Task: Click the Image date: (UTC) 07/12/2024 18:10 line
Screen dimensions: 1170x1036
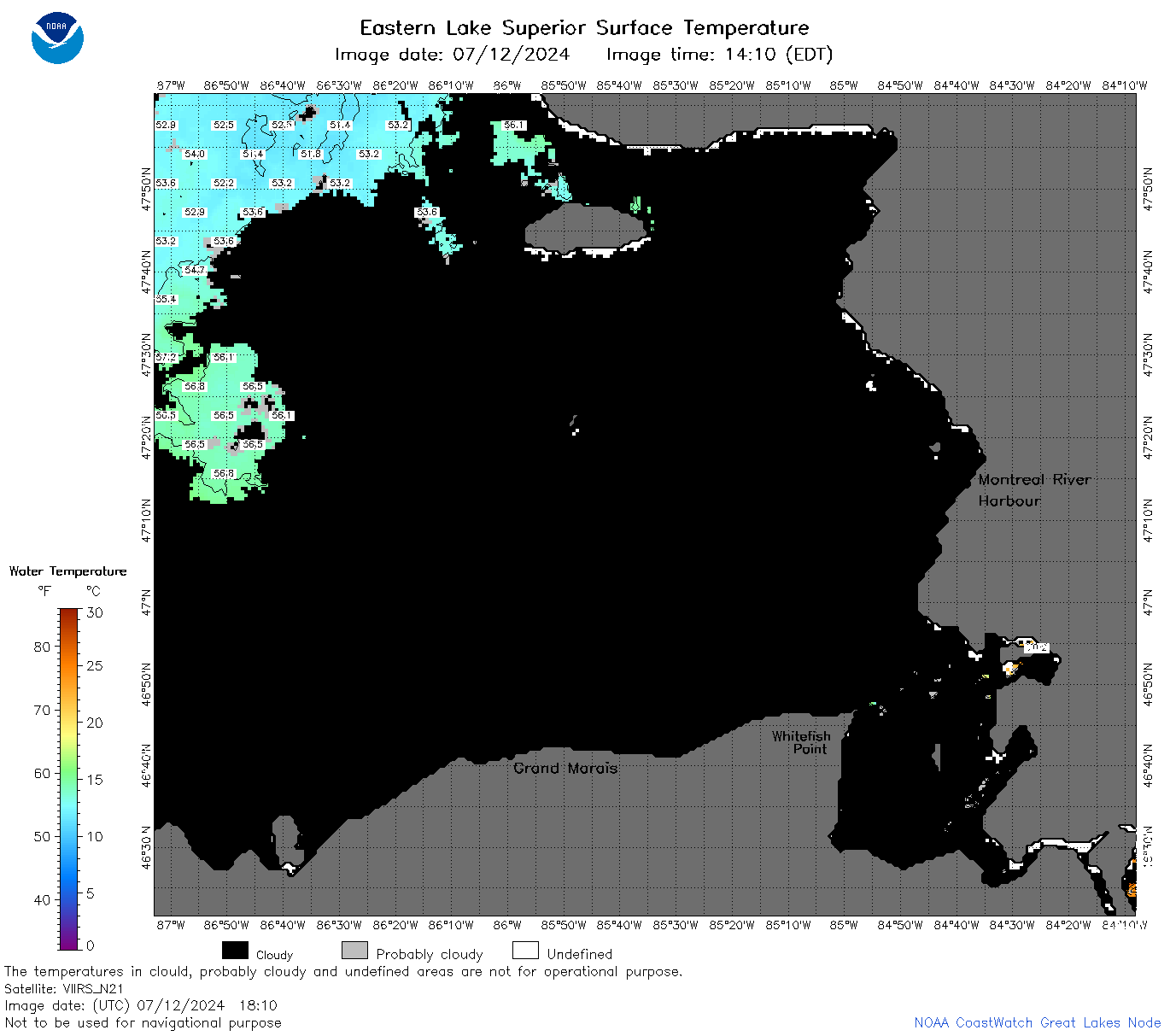Action: (x=141, y=1005)
